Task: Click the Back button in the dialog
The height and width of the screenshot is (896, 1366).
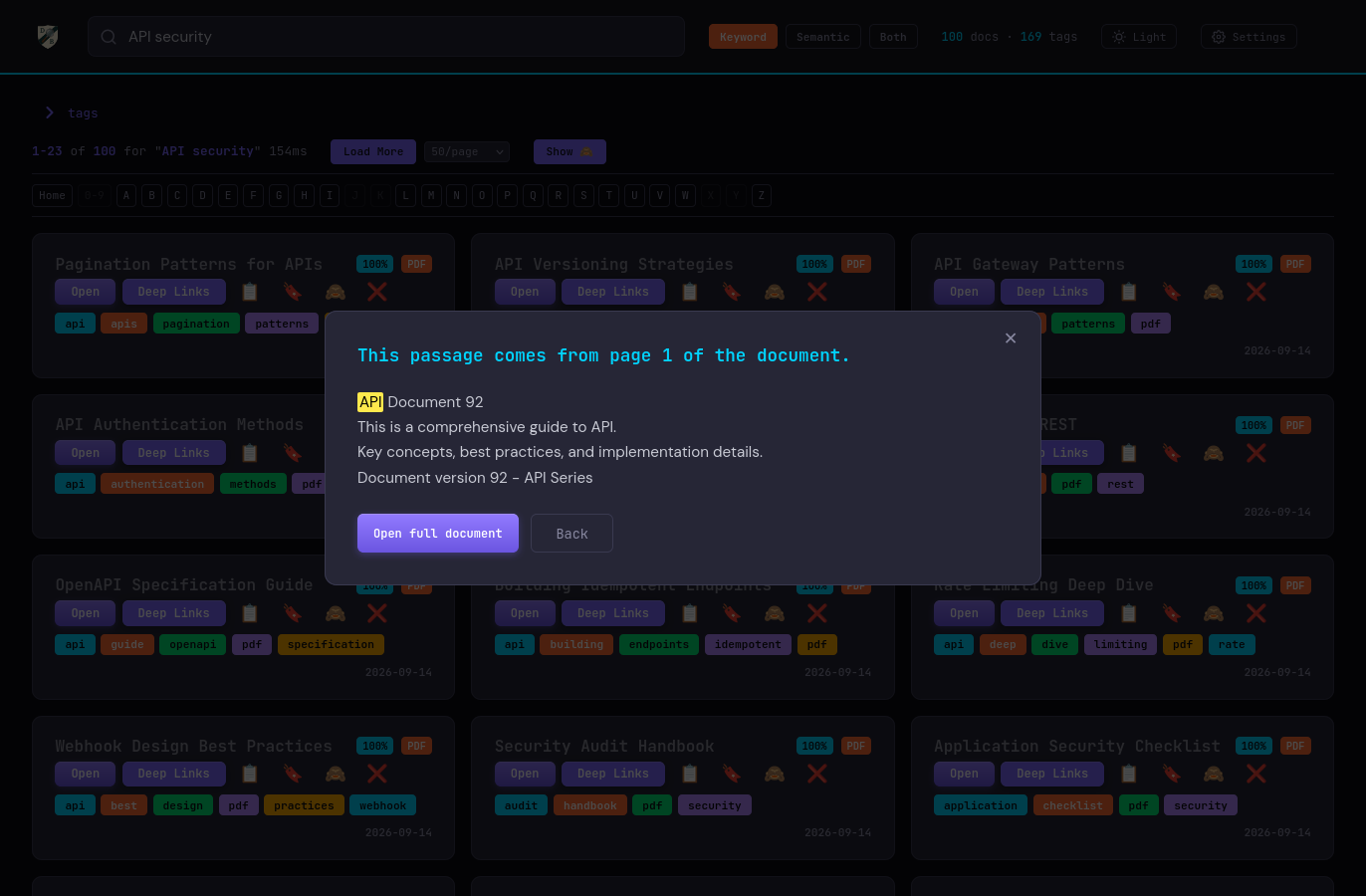Action: click(571, 534)
